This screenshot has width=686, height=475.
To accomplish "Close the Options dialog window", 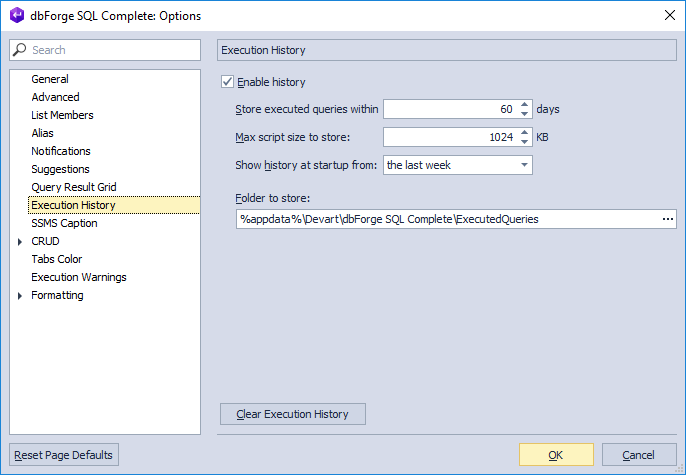I will tap(669, 16).
